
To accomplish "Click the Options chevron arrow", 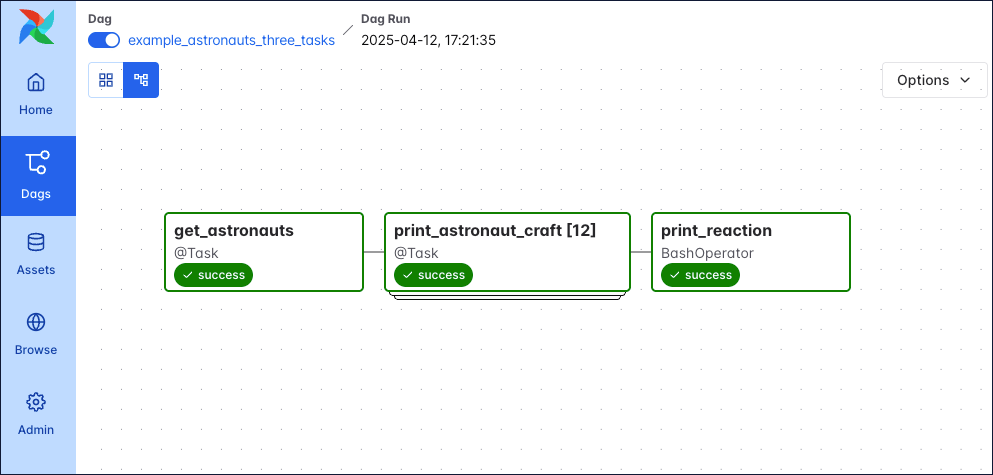I will [x=965, y=80].
